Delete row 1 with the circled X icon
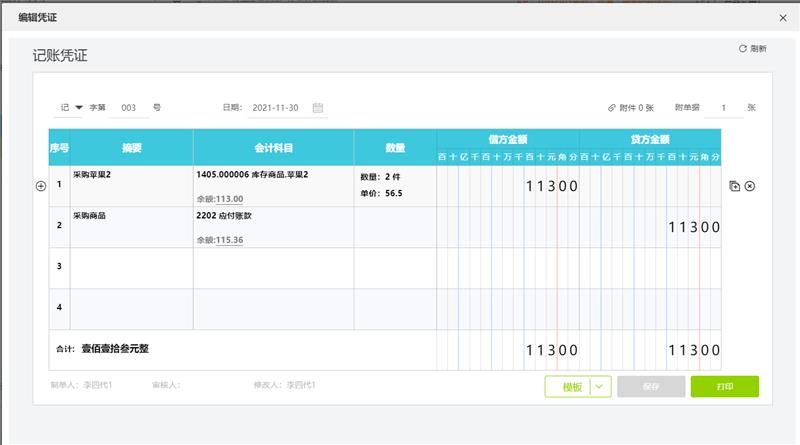The image size is (800, 445). coord(750,186)
